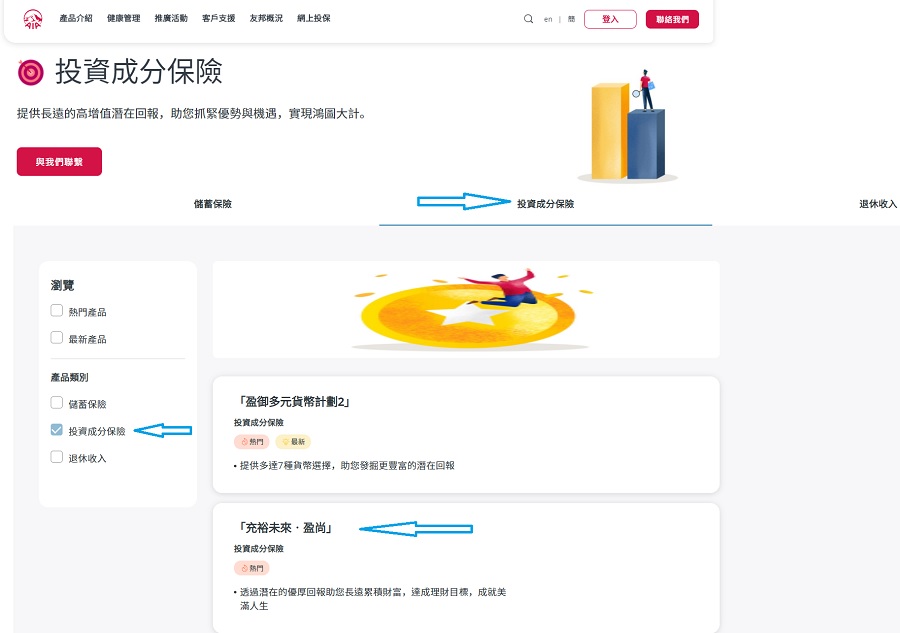Enable the 最新產品 checkbox
The width and height of the screenshot is (900, 633).
(57, 338)
